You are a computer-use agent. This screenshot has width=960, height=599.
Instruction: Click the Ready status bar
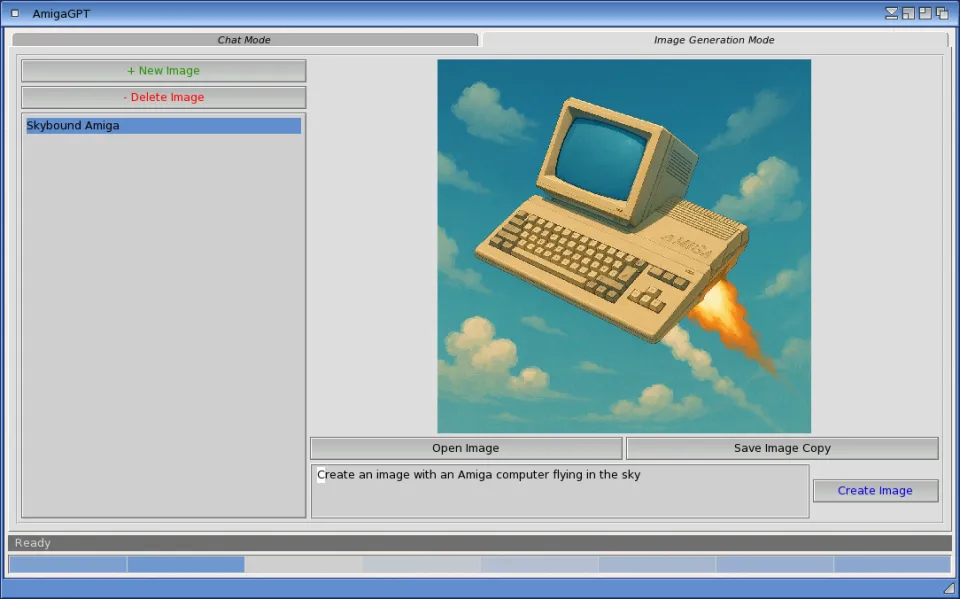point(480,543)
